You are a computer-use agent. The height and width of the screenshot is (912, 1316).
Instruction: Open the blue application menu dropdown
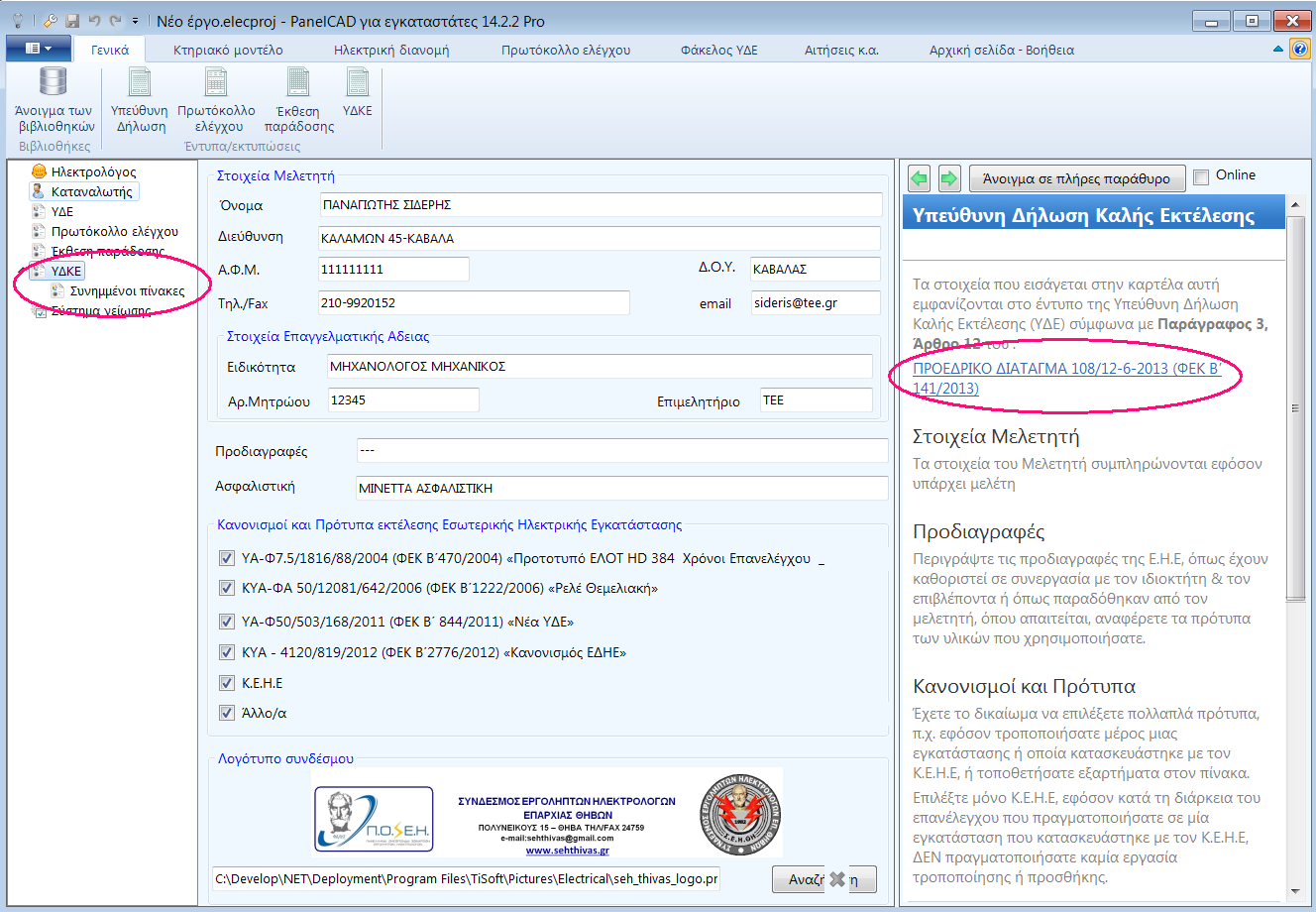(x=38, y=49)
